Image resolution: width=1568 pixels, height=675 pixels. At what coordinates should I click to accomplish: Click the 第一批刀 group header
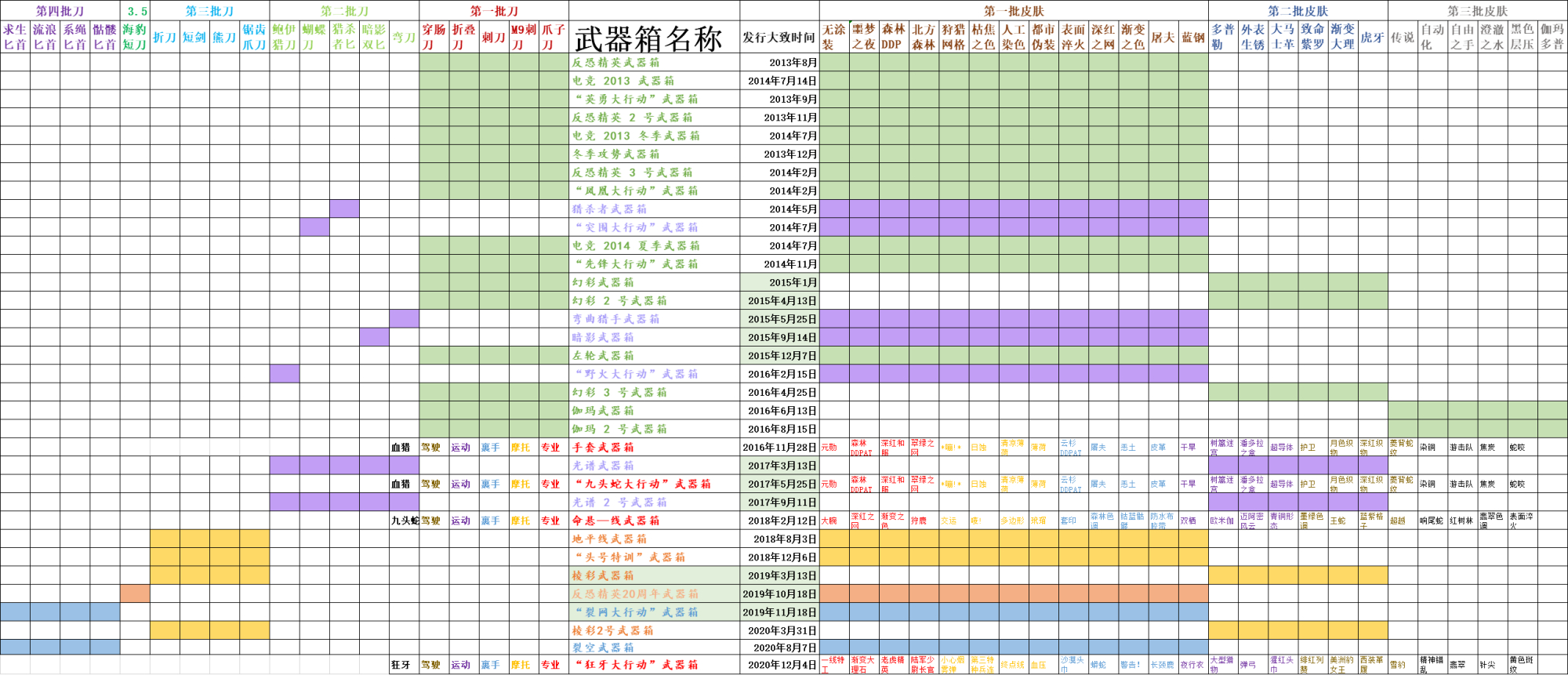click(x=494, y=11)
